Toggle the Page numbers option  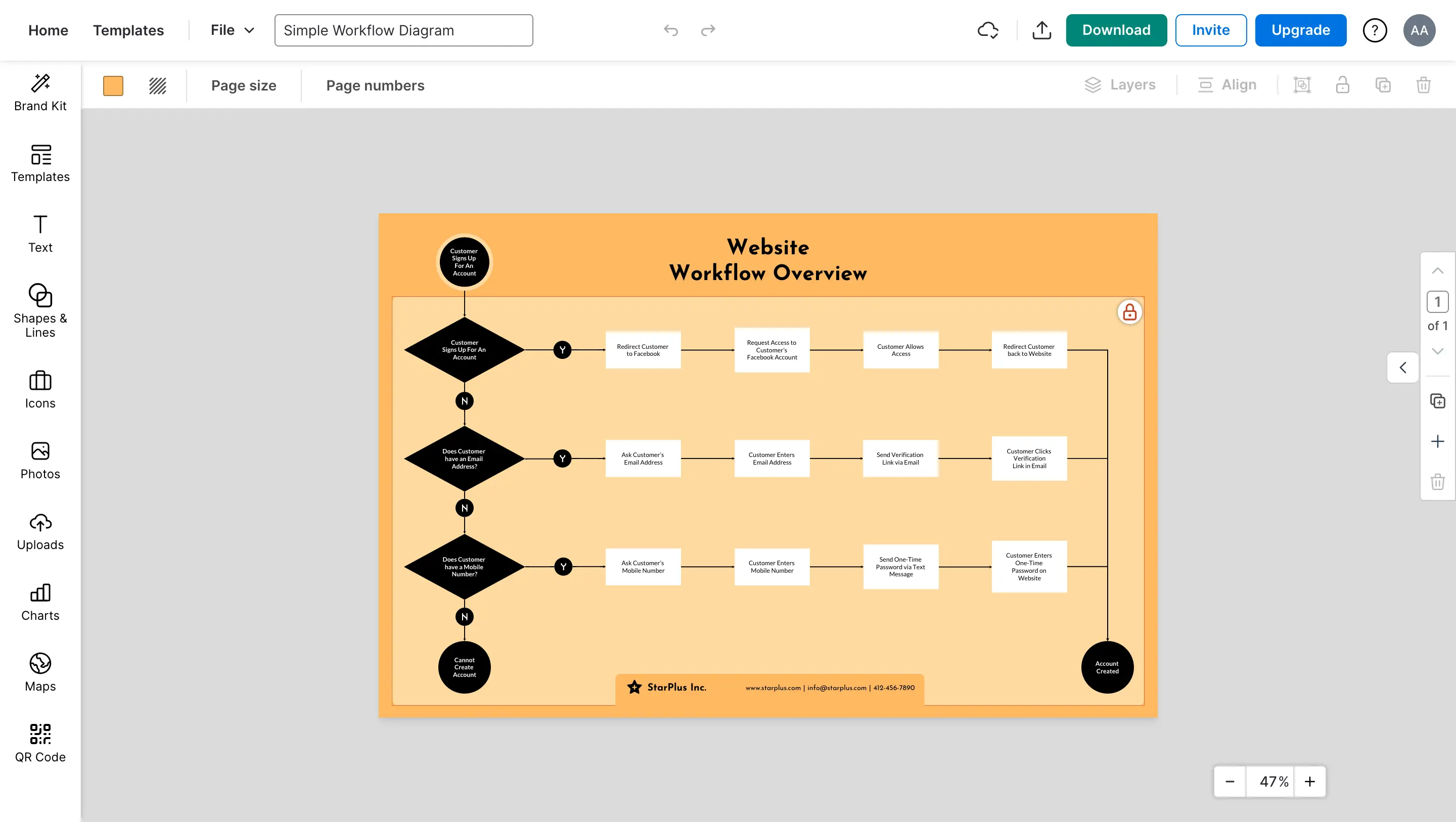coord(375,85)
